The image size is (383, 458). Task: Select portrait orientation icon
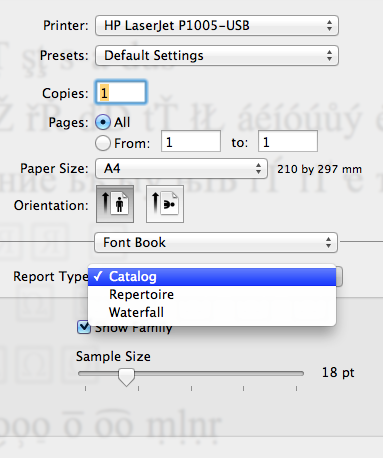115,204
